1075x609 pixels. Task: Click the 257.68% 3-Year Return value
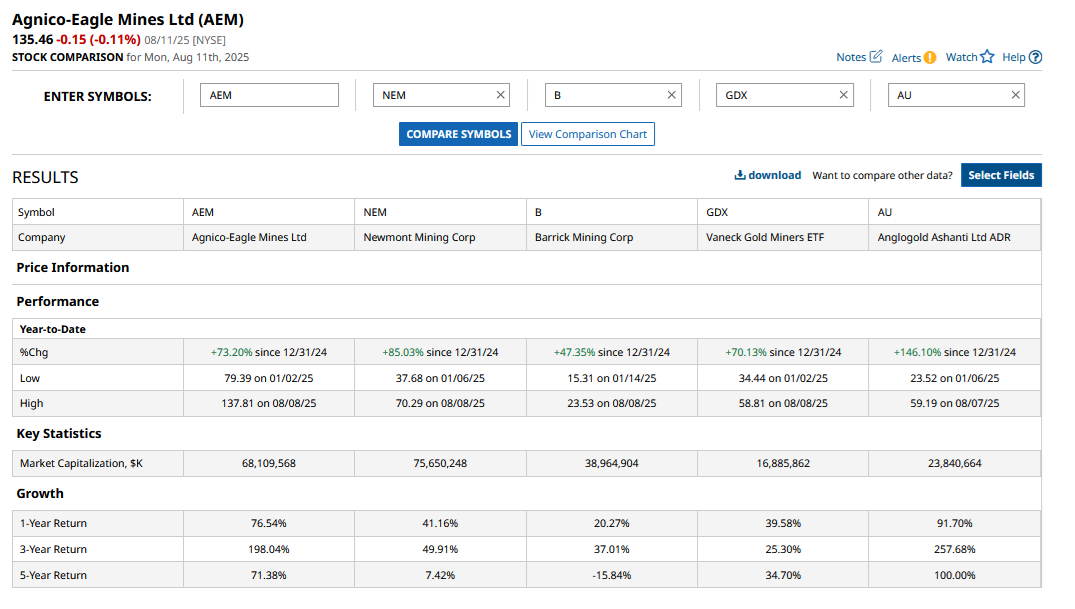(x=954, y=550)
